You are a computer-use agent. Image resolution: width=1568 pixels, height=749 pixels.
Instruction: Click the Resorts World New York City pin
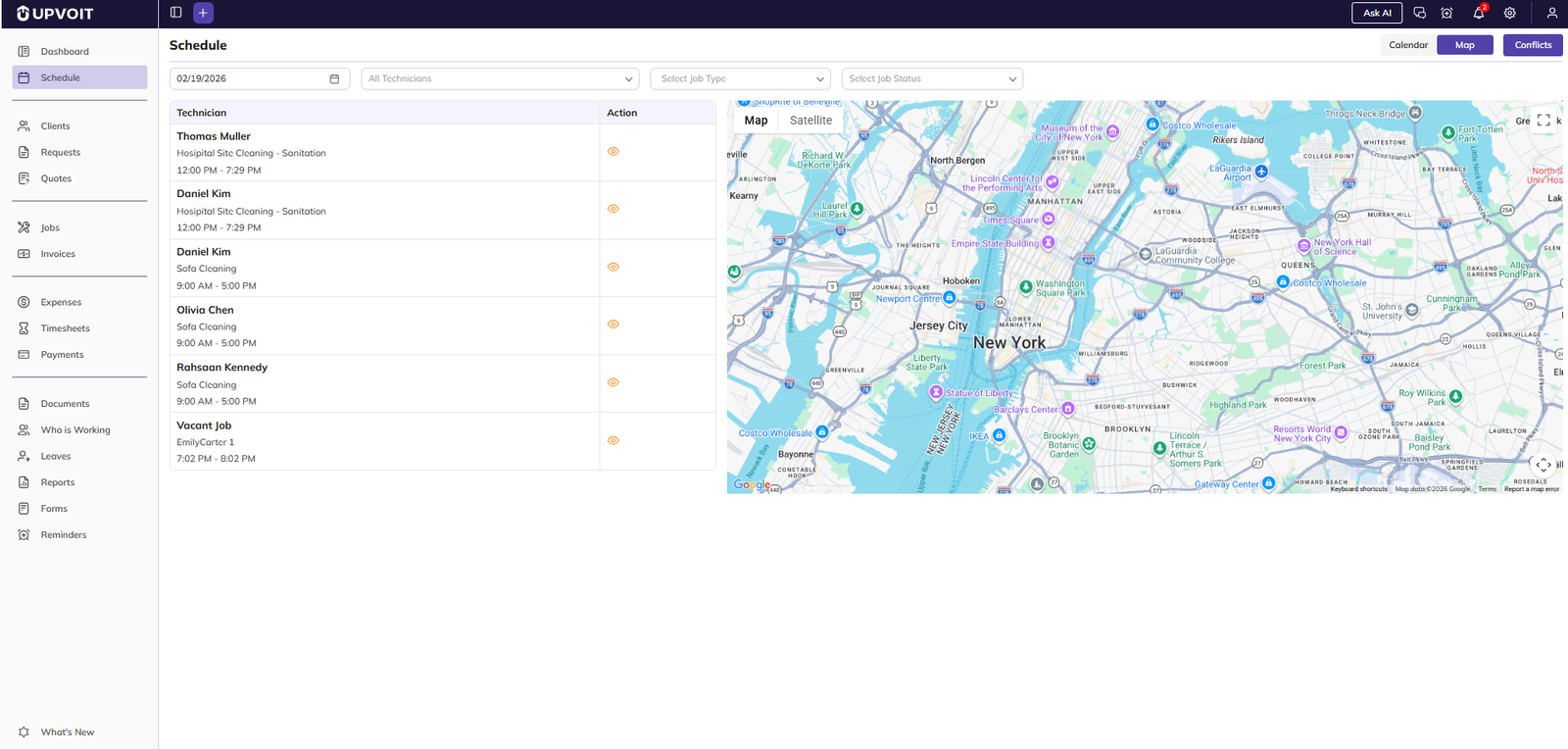(x=1341, y=432)
